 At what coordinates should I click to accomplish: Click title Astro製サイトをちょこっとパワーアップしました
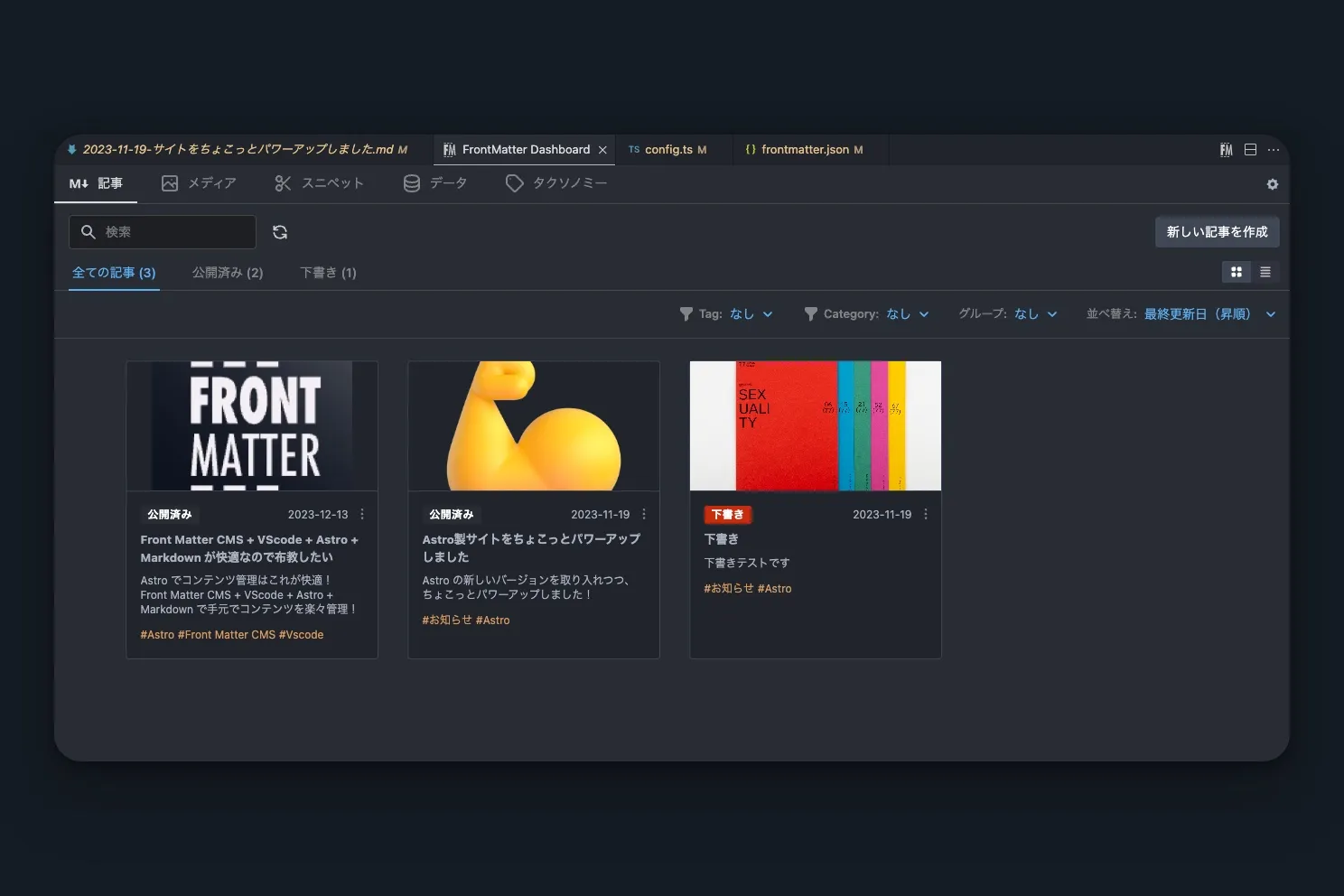point(531,548)
